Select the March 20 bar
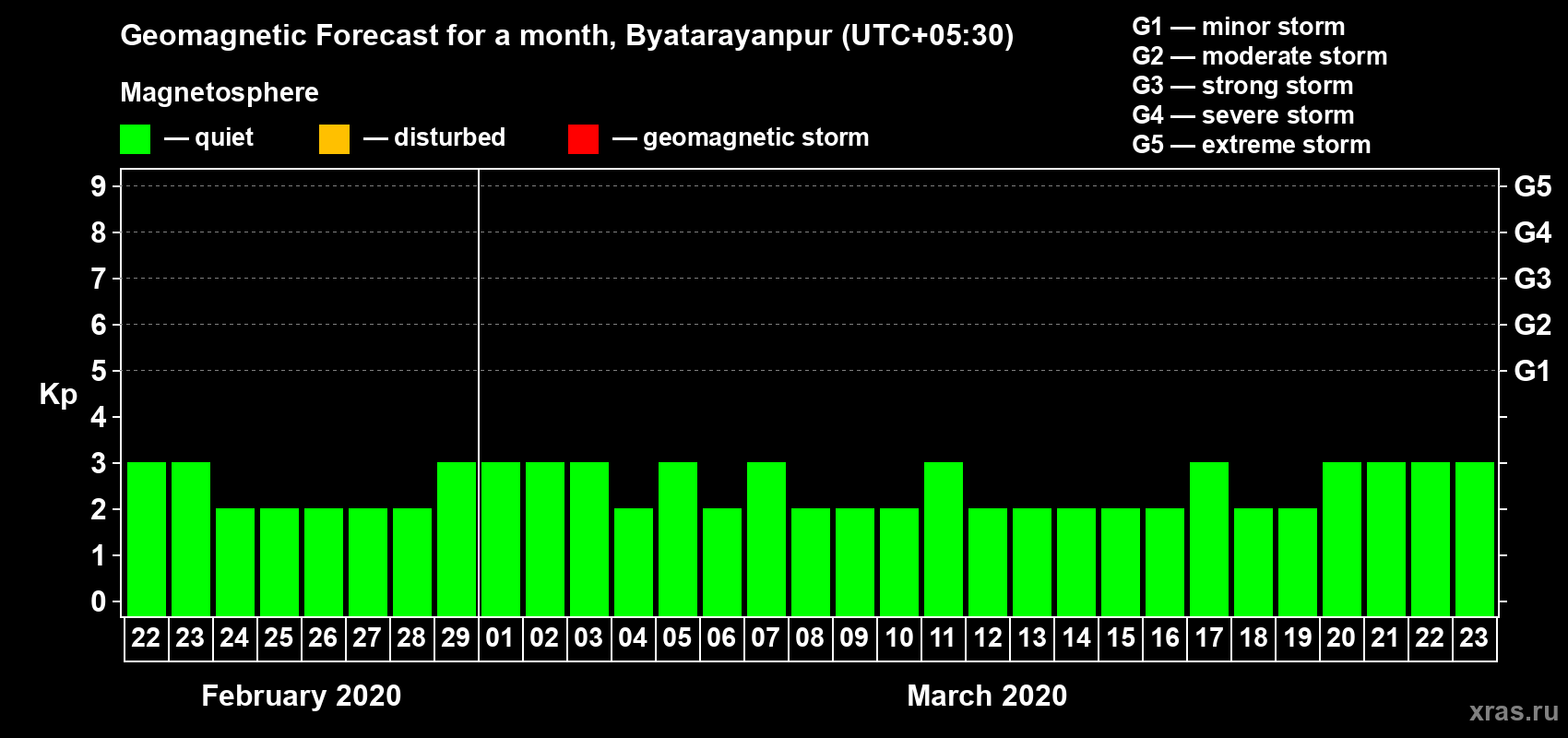 (1342, 539)
